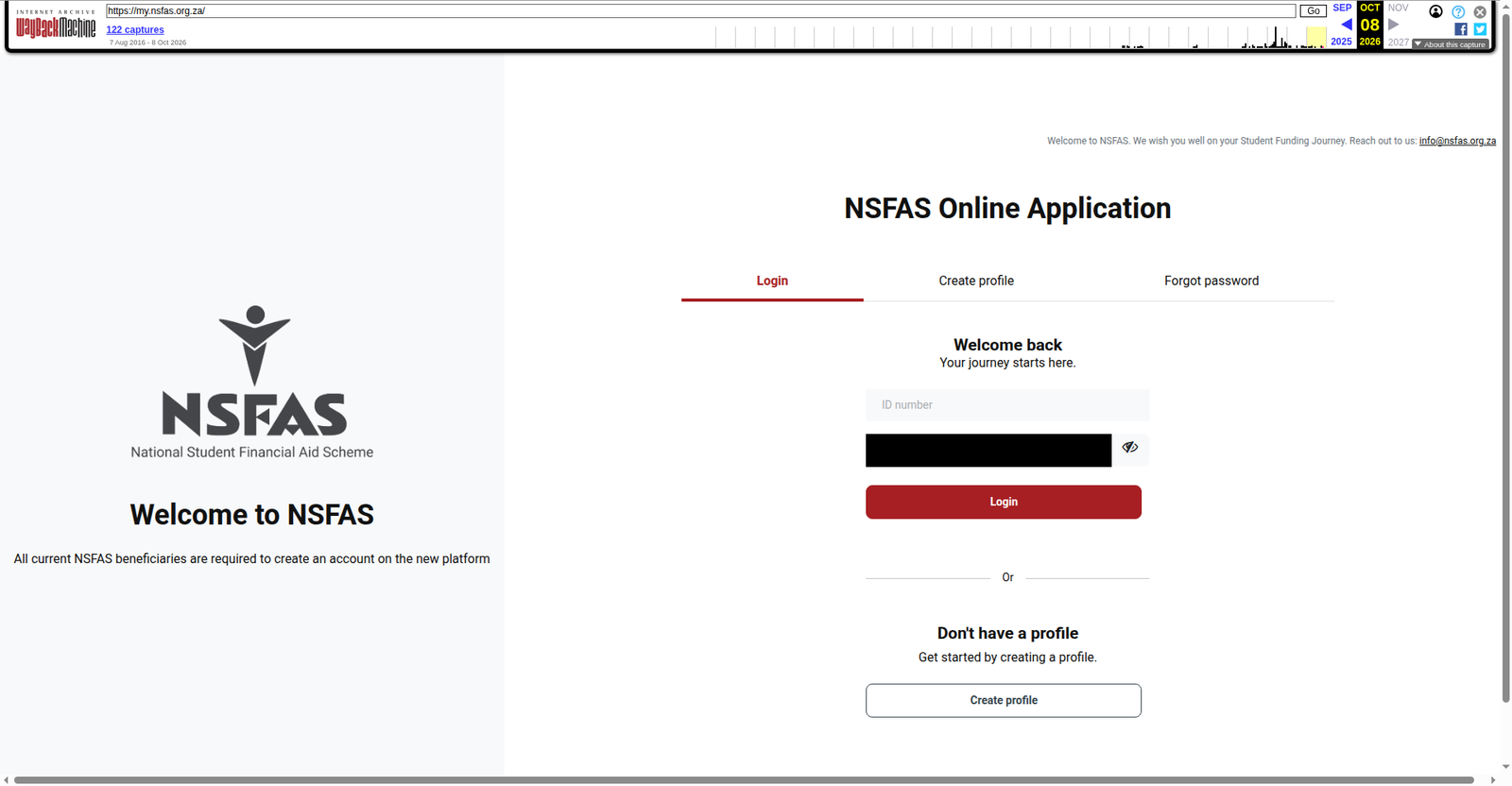Go to the previous capture with the left arrow
Image resolution: width=1512 pixels, height=786 pixels.
[x=1346, y=25]
